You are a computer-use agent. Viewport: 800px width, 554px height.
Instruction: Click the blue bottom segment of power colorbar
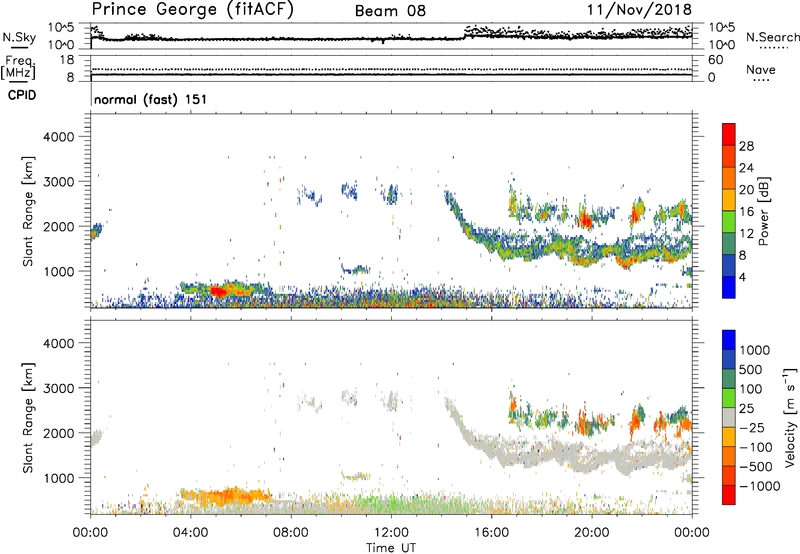tap(729, 287)
